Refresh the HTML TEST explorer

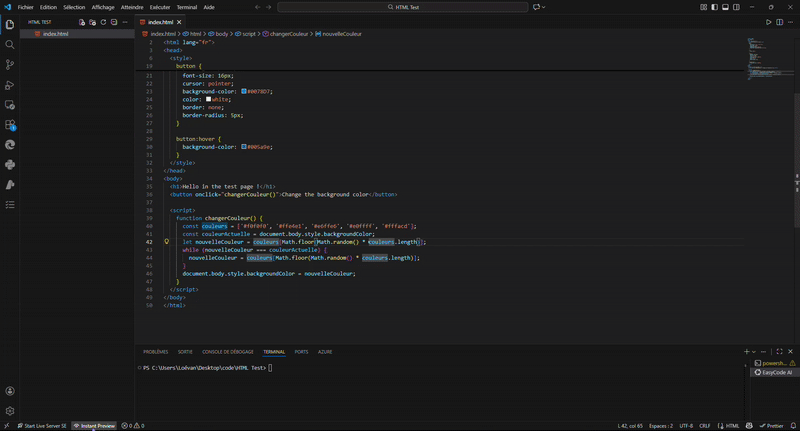(103, 22)
